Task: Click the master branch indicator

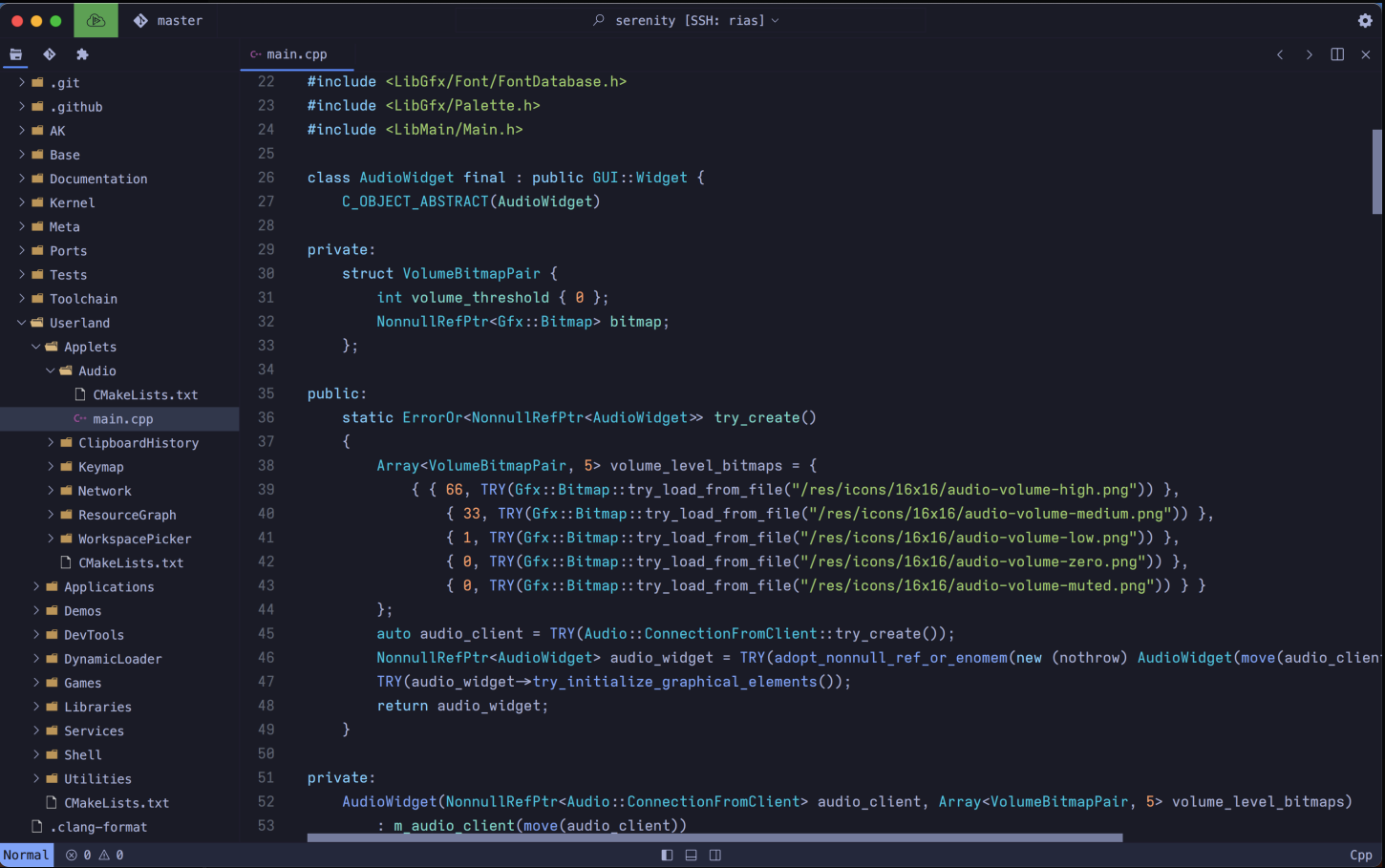Action: [x=170, y=19]
